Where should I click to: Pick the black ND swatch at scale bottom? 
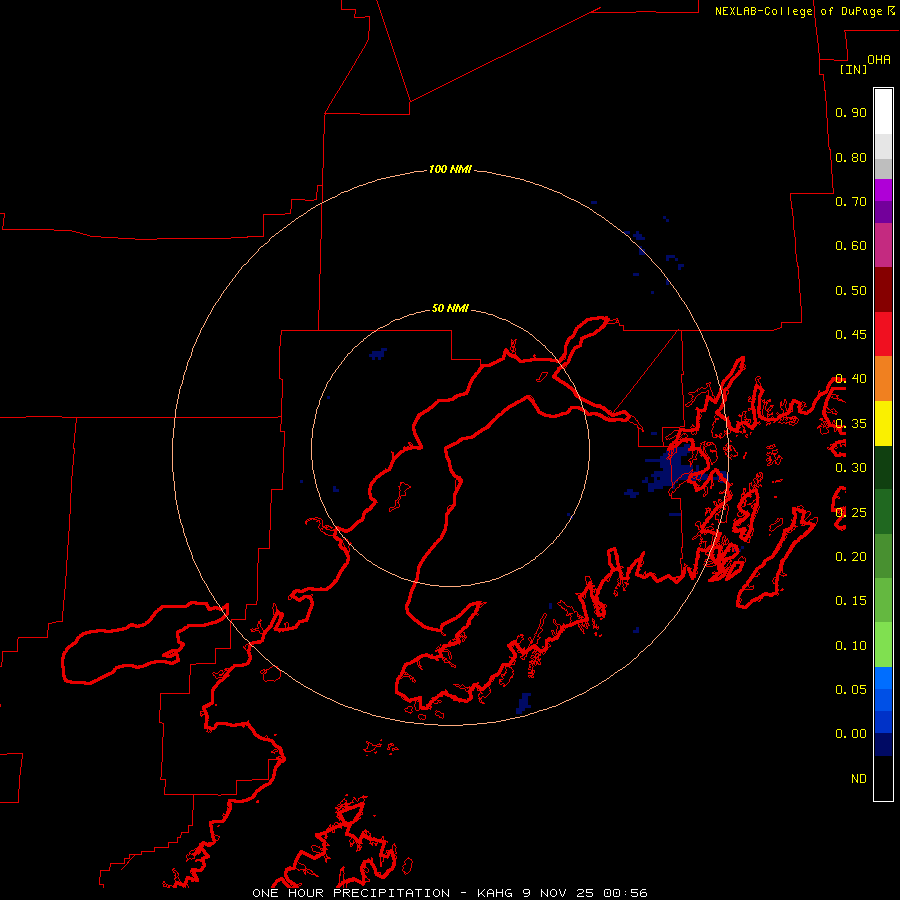click(883, 778)
